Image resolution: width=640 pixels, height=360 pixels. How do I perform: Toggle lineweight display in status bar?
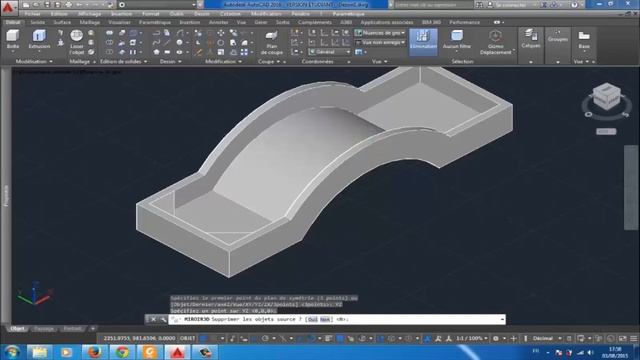[x=329, y=338]
